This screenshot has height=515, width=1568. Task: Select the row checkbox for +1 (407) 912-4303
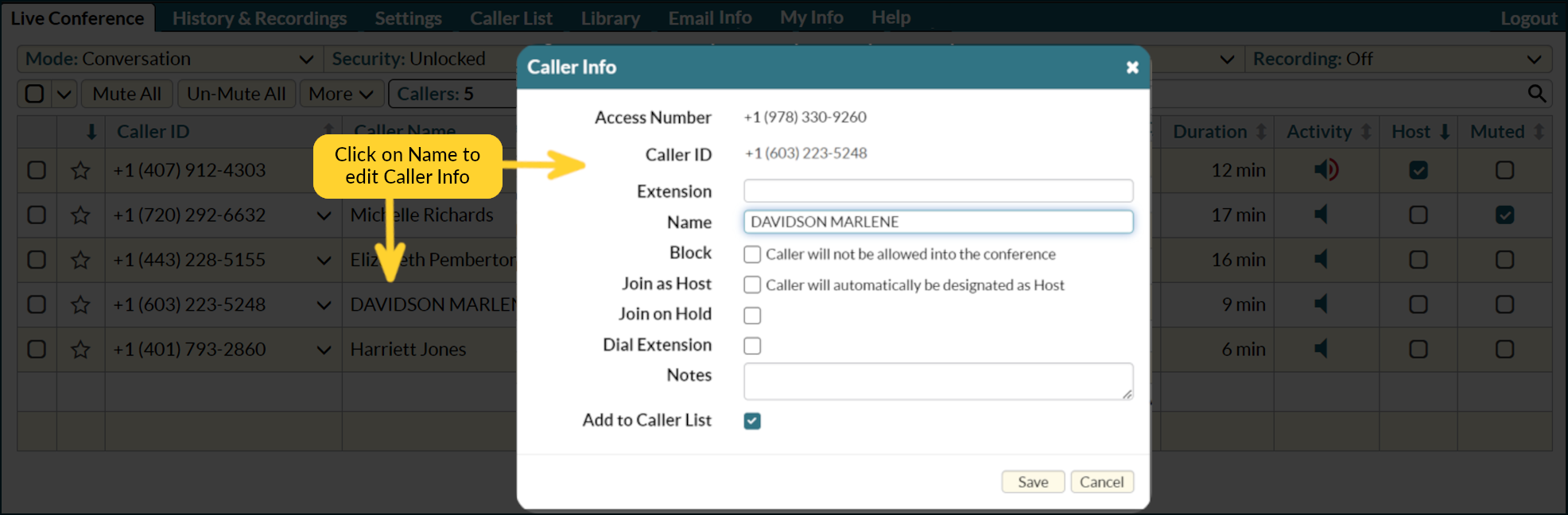click(x=37, y=170)
